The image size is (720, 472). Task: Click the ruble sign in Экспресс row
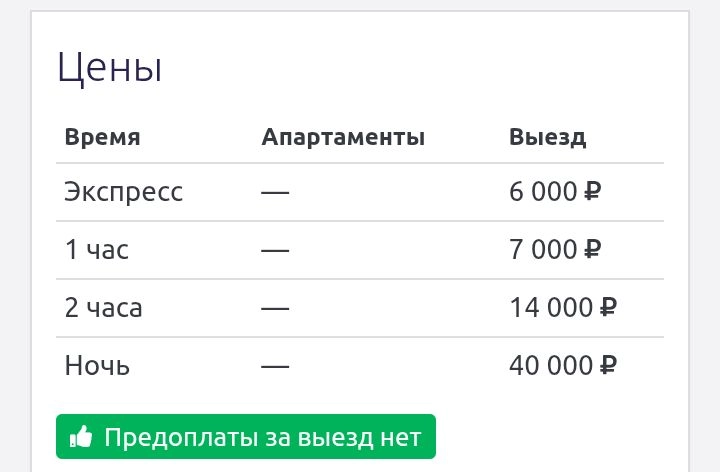pos(592,191)
